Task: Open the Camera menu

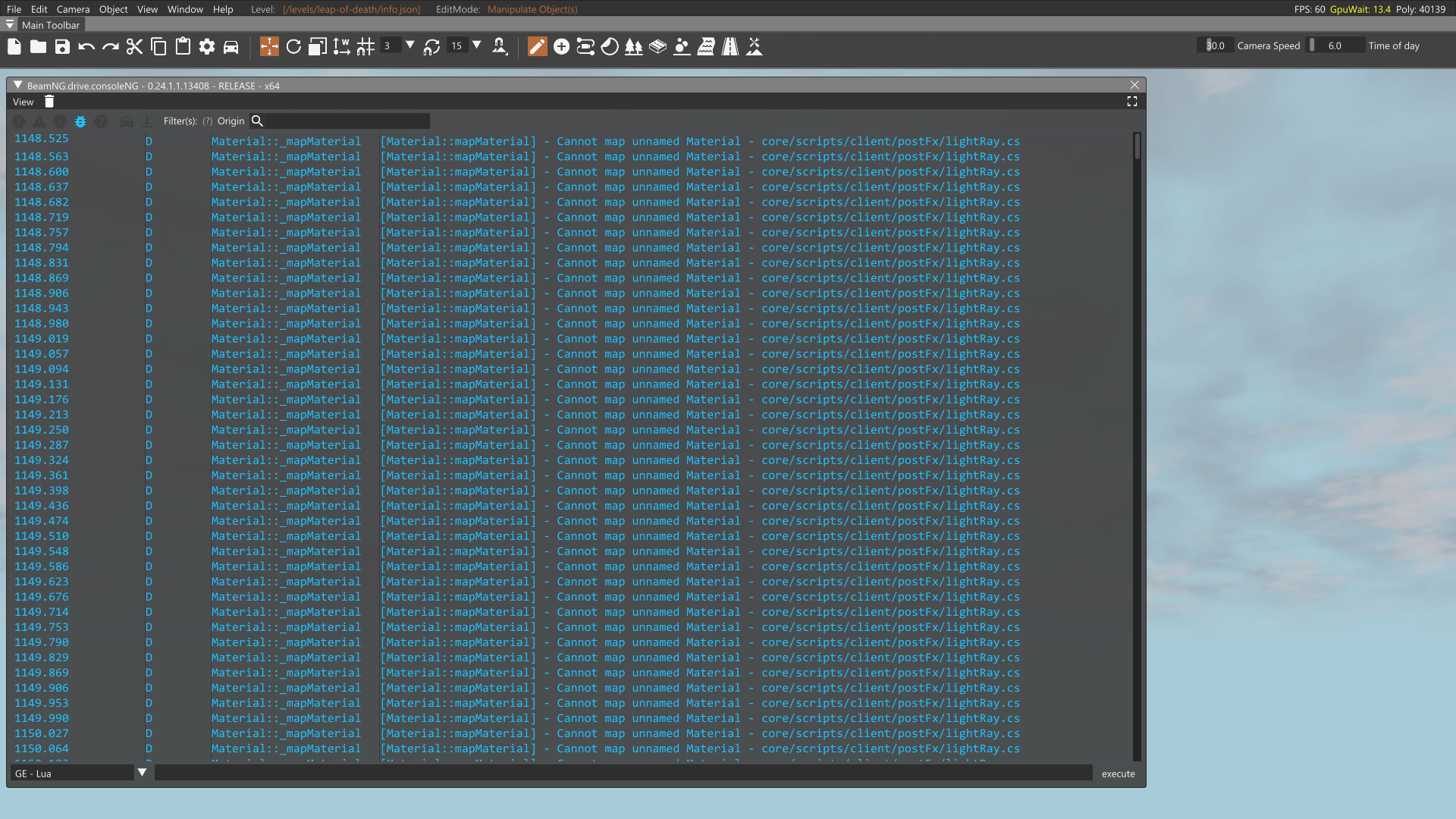Action: 73,9
